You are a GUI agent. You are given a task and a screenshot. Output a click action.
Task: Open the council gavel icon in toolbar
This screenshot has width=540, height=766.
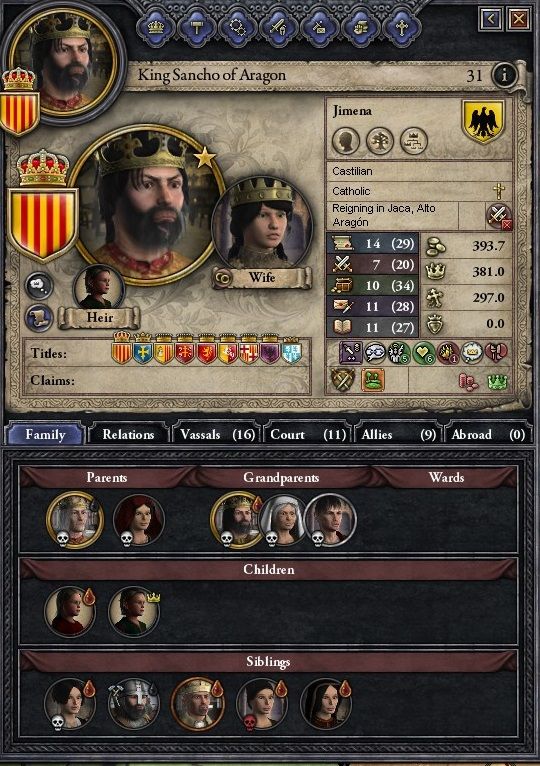click(x=196, y=27)
